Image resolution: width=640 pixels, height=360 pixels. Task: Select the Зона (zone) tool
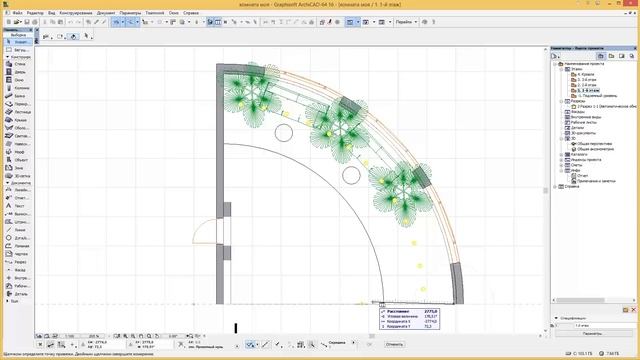(x=17, y=168)
